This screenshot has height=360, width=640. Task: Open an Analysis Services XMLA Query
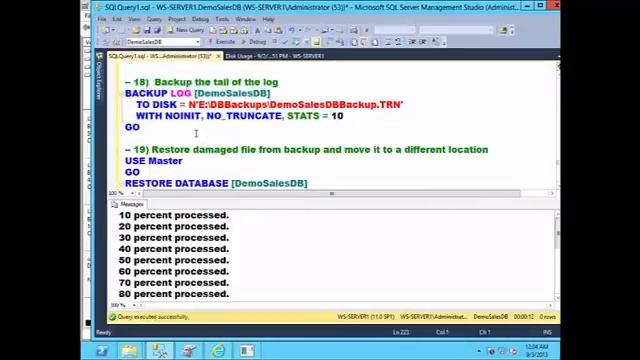pyautogui.click(x=244, y=30)
